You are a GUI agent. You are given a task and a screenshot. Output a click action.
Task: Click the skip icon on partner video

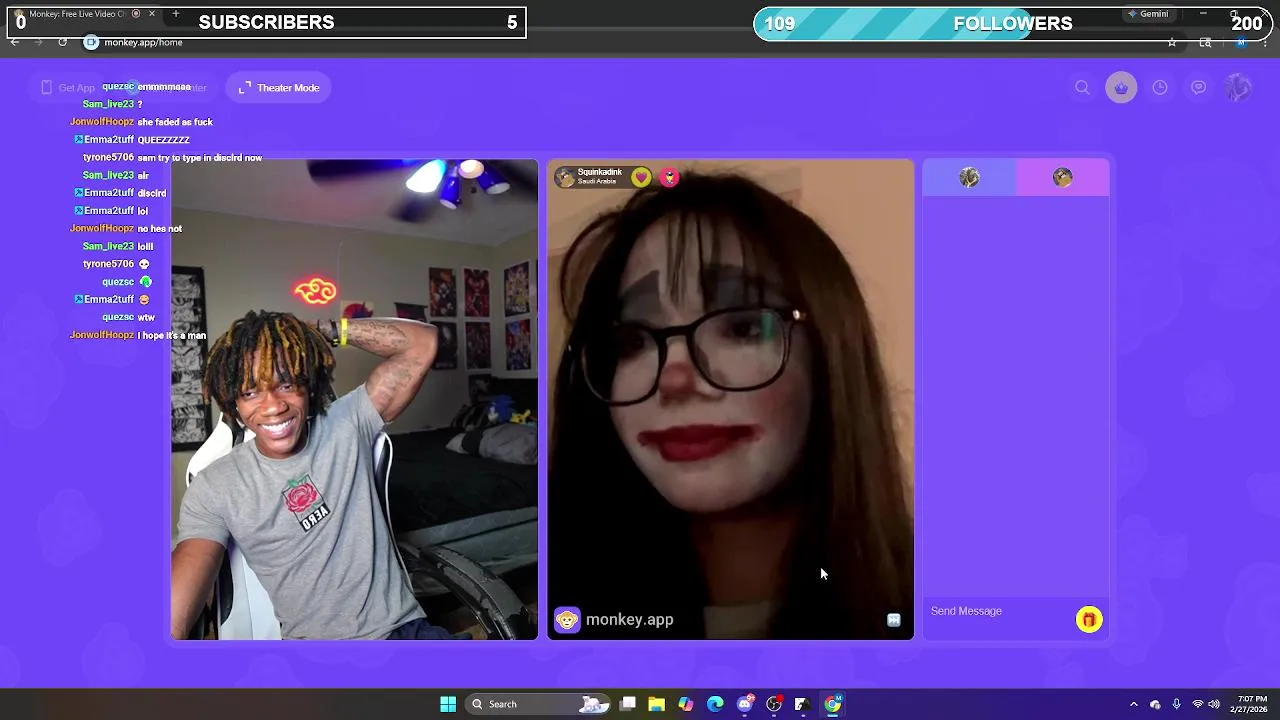894,620
